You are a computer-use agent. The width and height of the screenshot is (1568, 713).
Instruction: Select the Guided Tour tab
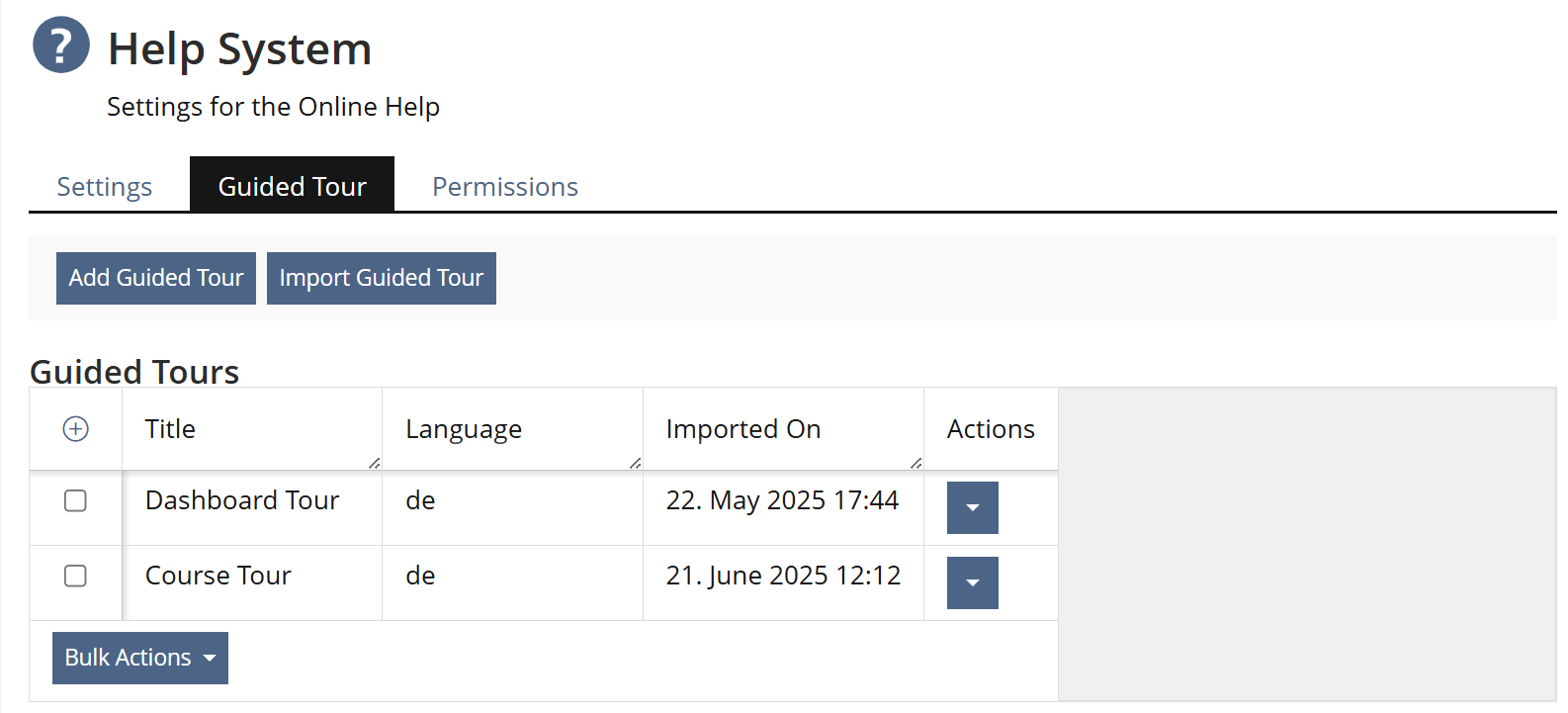pyautogui.click(x=292, y=186)
